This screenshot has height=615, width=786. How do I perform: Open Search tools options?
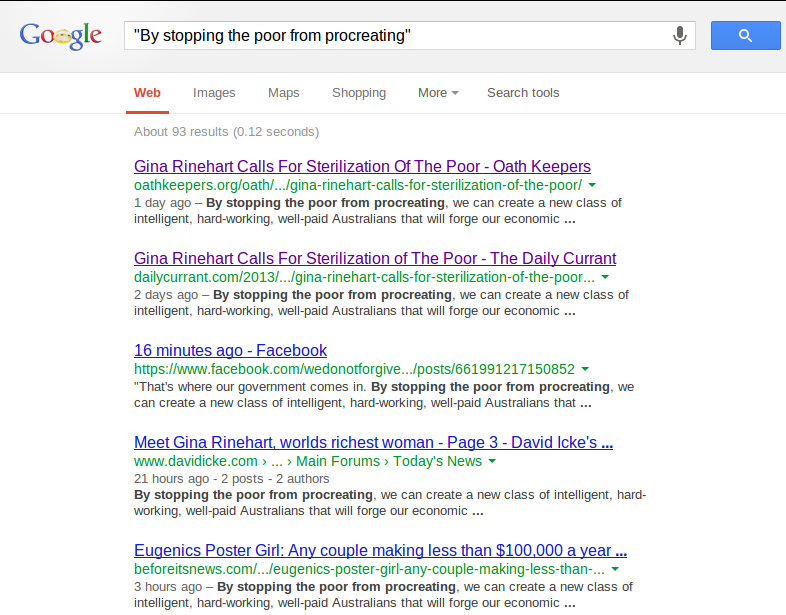[523, 93]
